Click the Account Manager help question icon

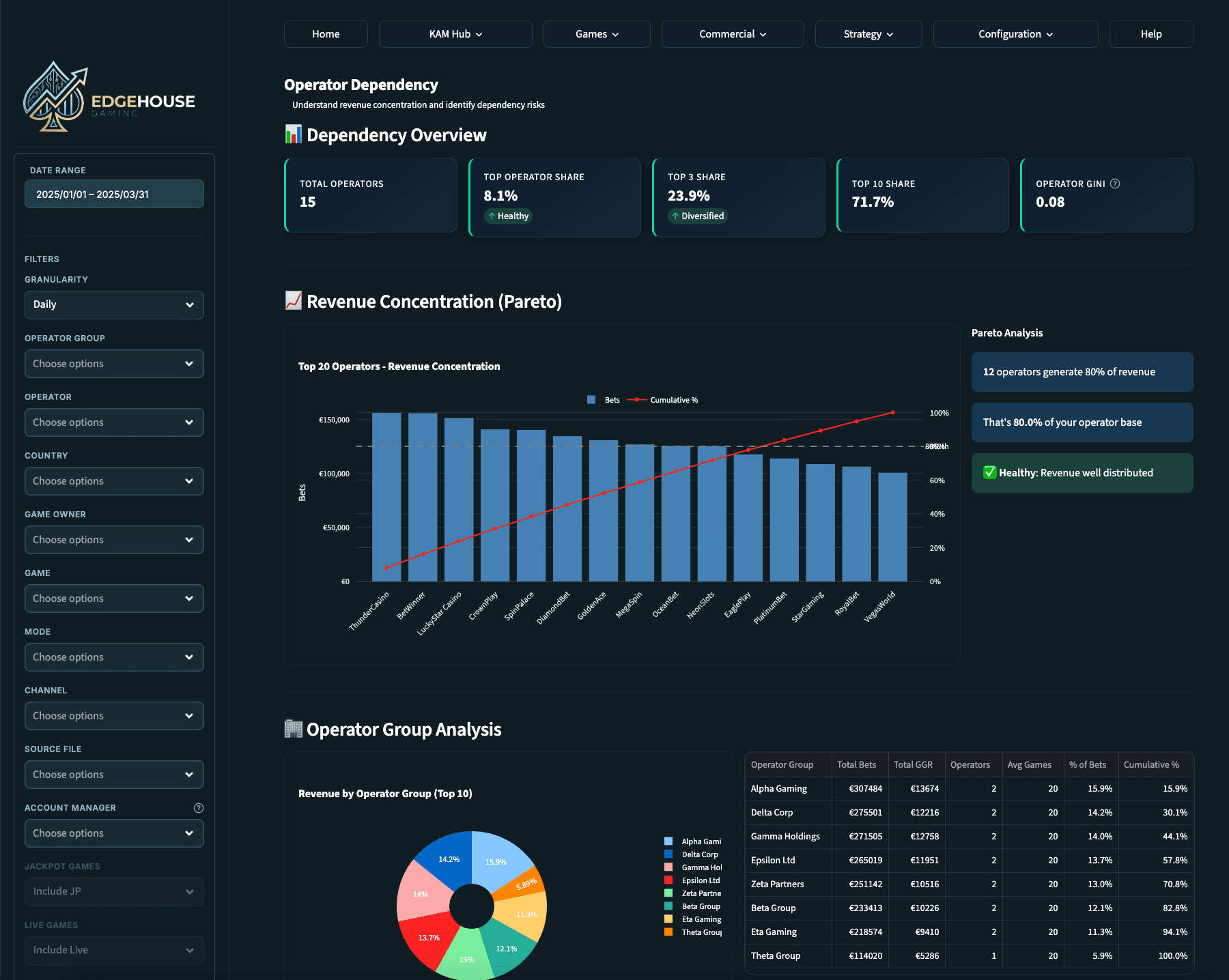199,807
